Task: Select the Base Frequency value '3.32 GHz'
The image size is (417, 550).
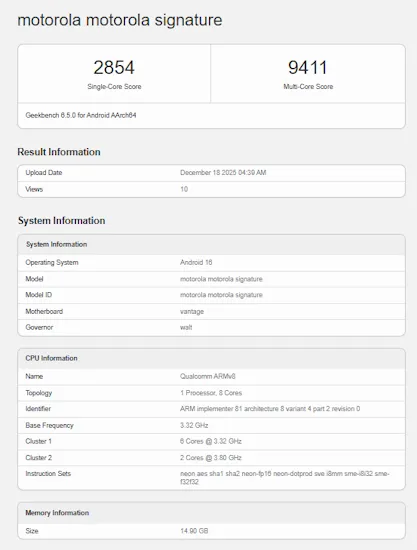Action: pos(194,425)
